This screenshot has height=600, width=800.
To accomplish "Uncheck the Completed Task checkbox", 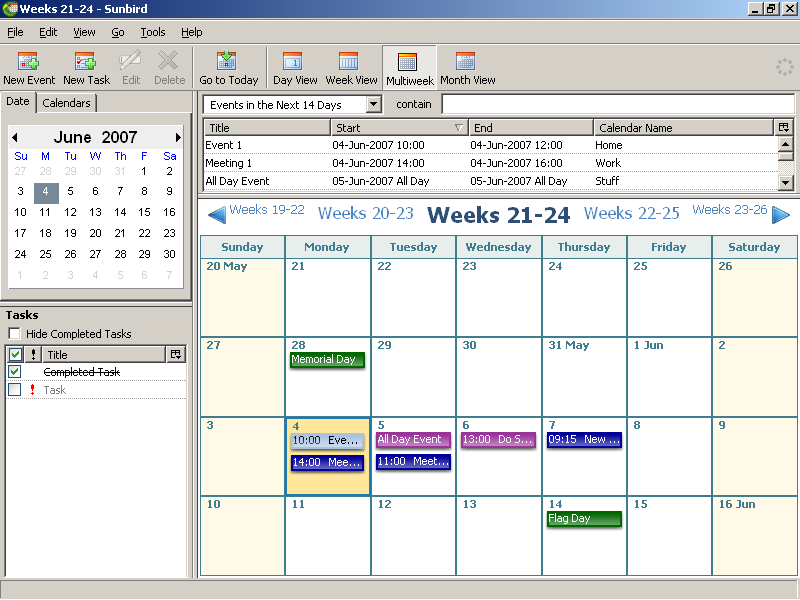I will click(15, 372).
